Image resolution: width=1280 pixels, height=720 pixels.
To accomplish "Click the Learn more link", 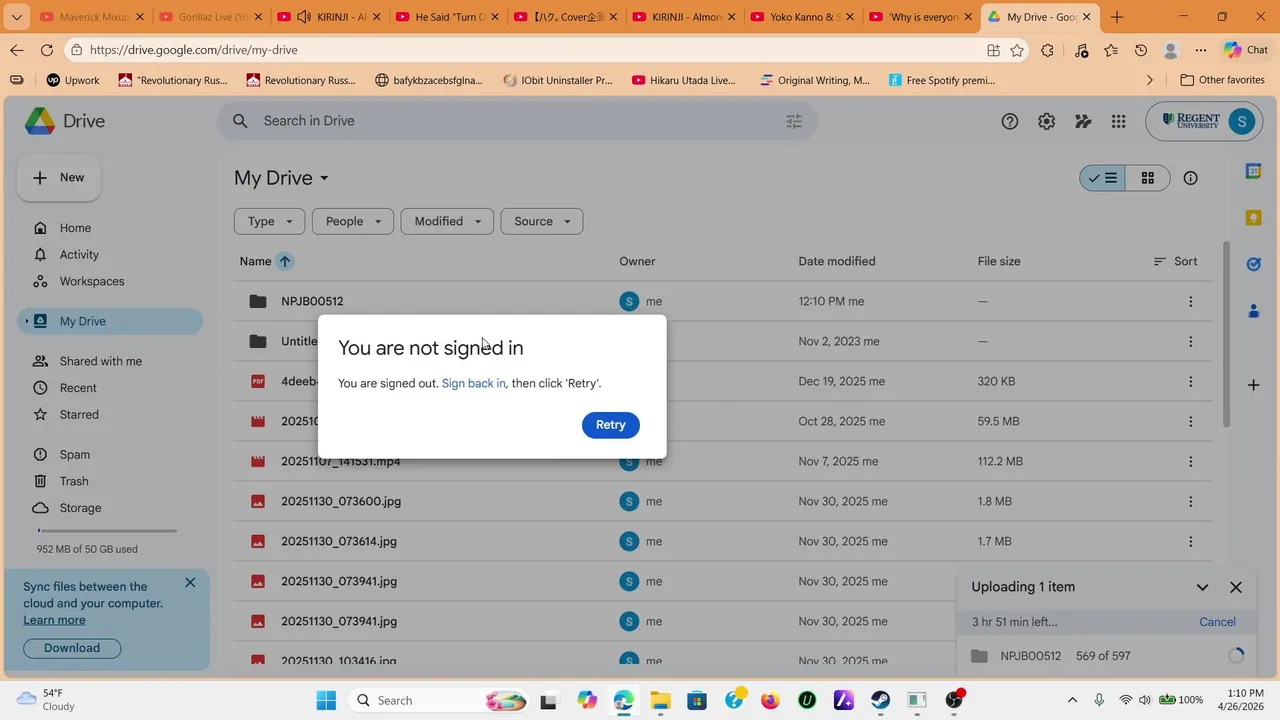I will pos(54,620).
